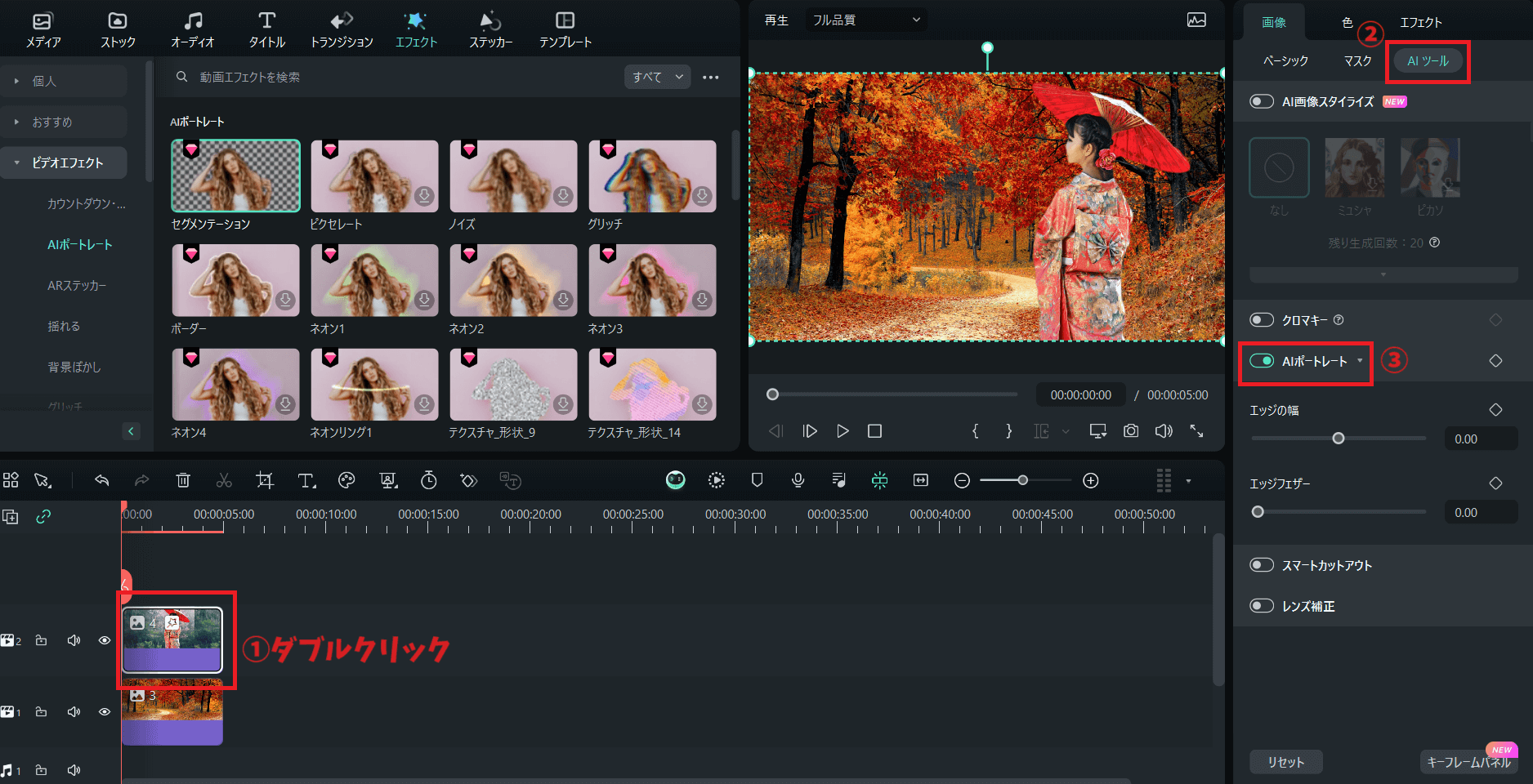Screen dimensions: 1533x784
Task: Select the セグメンテーション effect thumbnail
Action: 235,175
